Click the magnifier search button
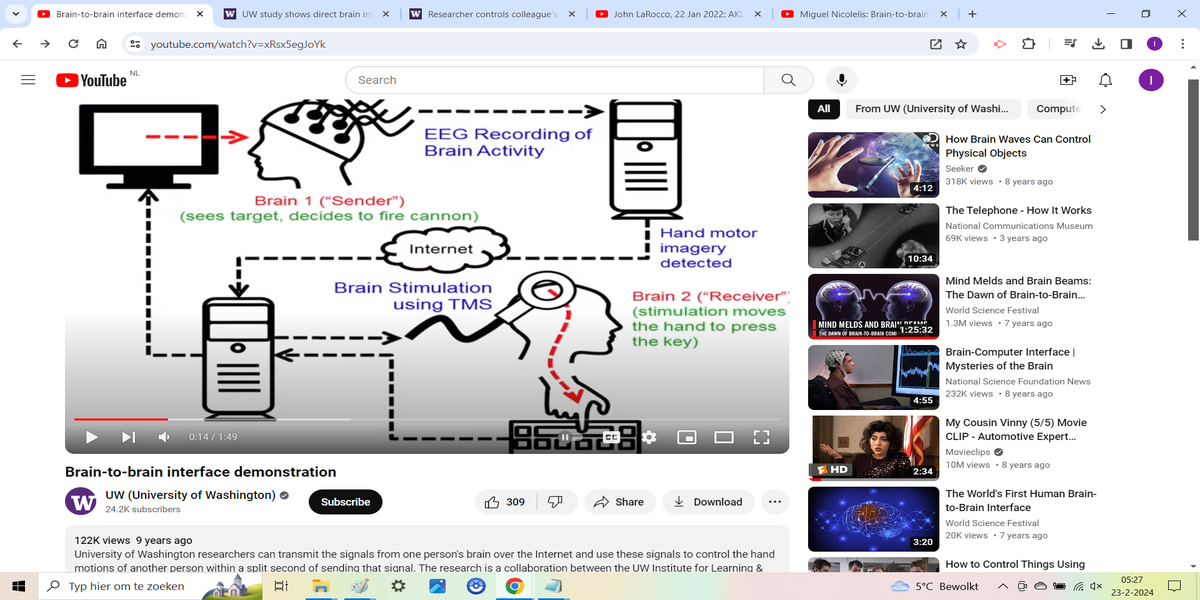This screenshot has height=600, width=1200. [x=788, y=80]
